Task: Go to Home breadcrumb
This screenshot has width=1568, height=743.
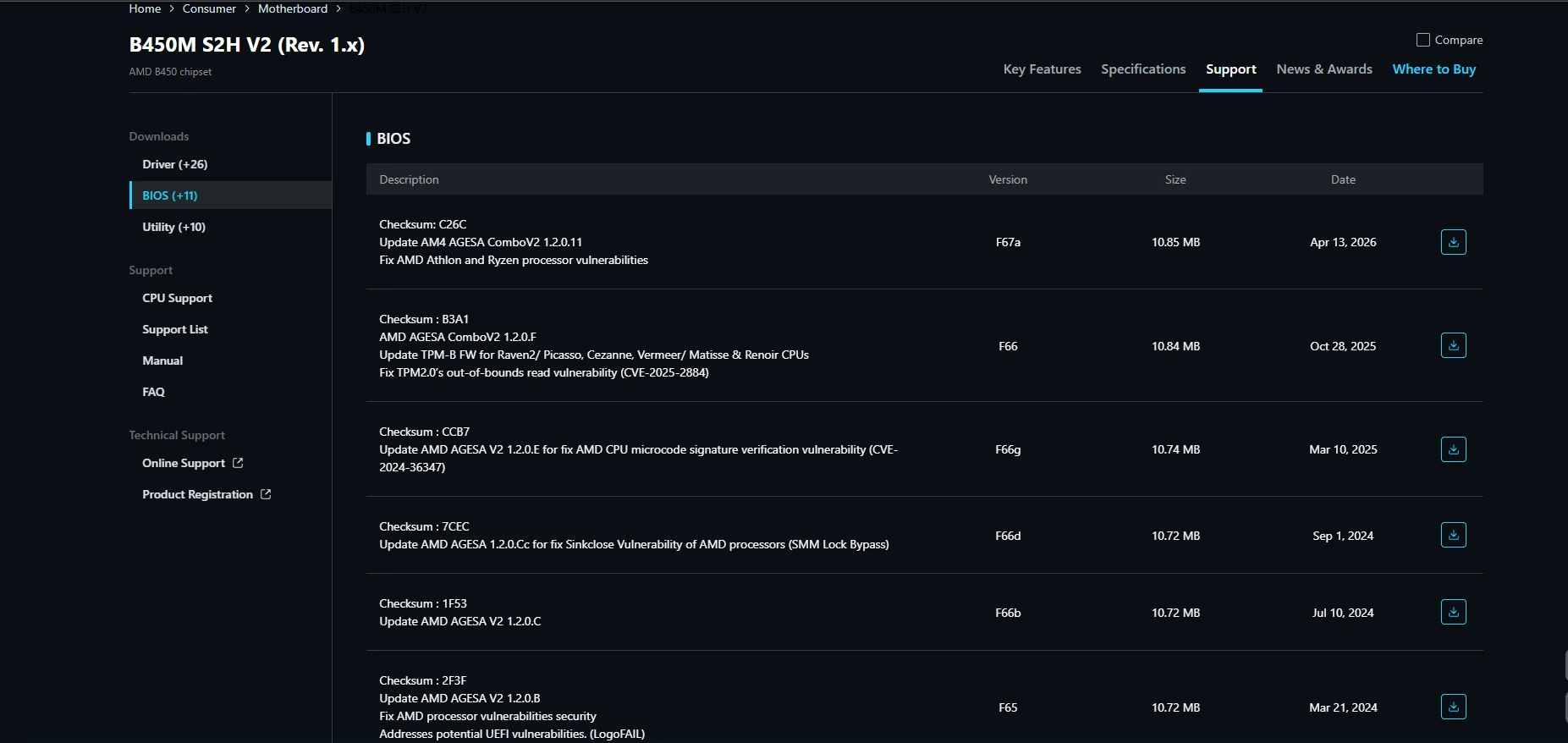Action: (145, 8)
